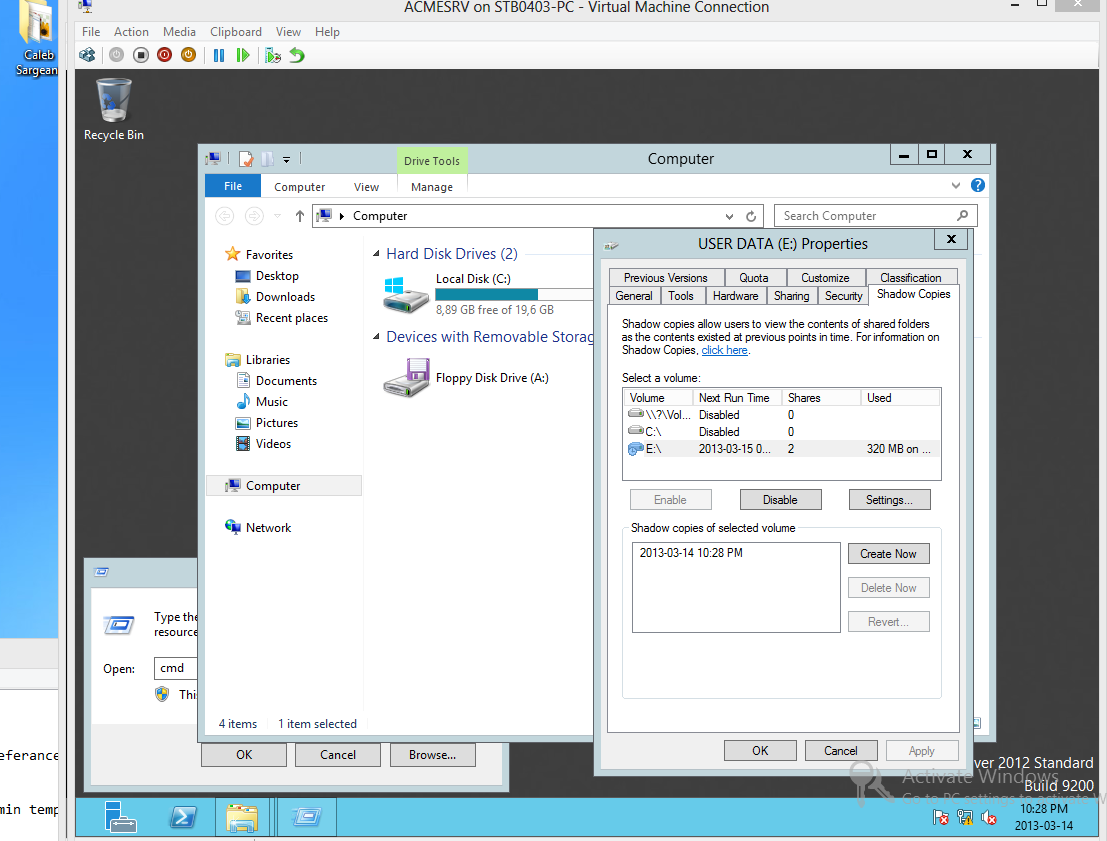The height and width of the screenshot is (841, 1107).
Task: Click the taskbar clock
Action: pyautogui.click(x=1043, y=817)
